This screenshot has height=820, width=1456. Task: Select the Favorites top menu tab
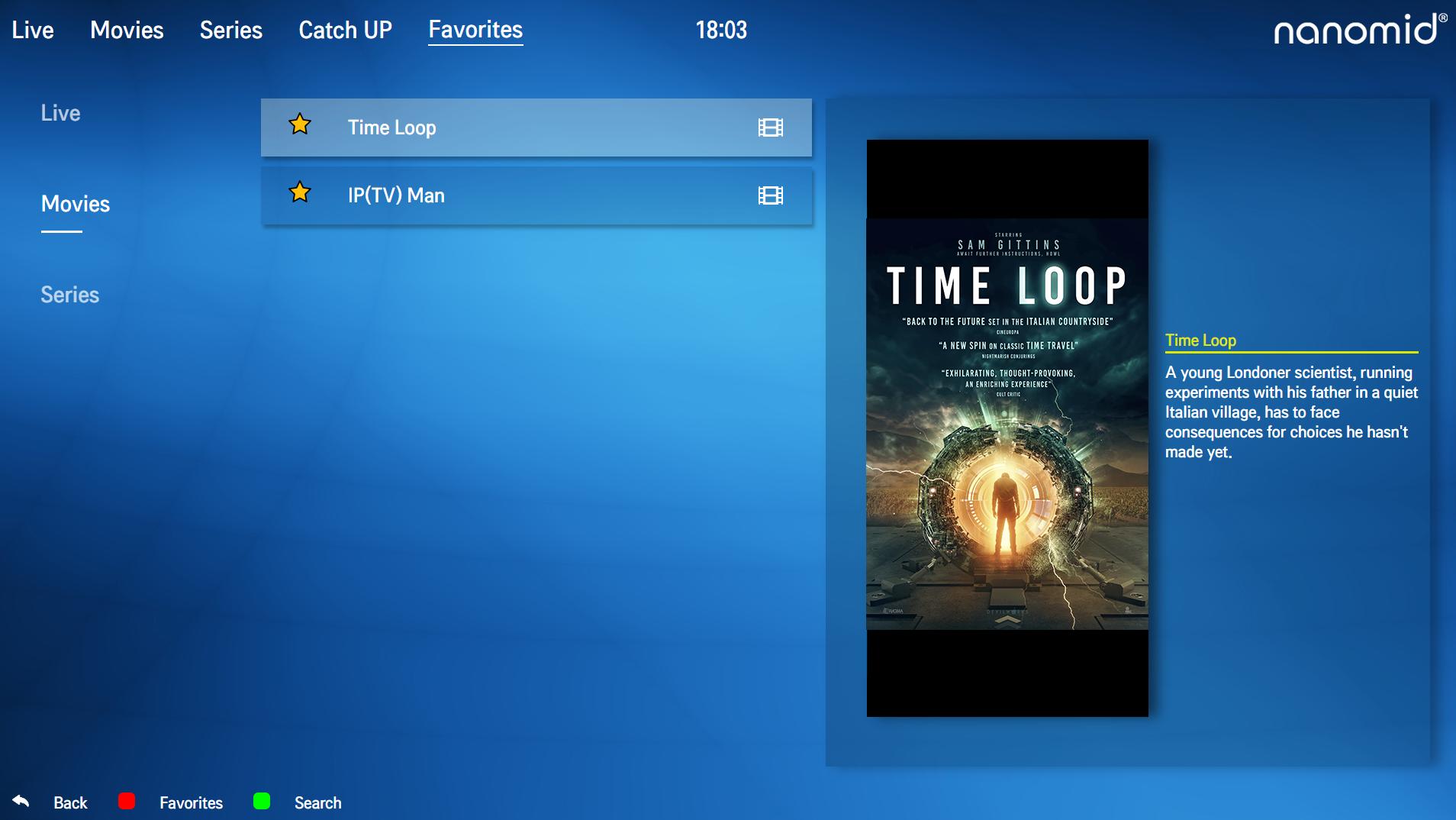click(475, 30)
